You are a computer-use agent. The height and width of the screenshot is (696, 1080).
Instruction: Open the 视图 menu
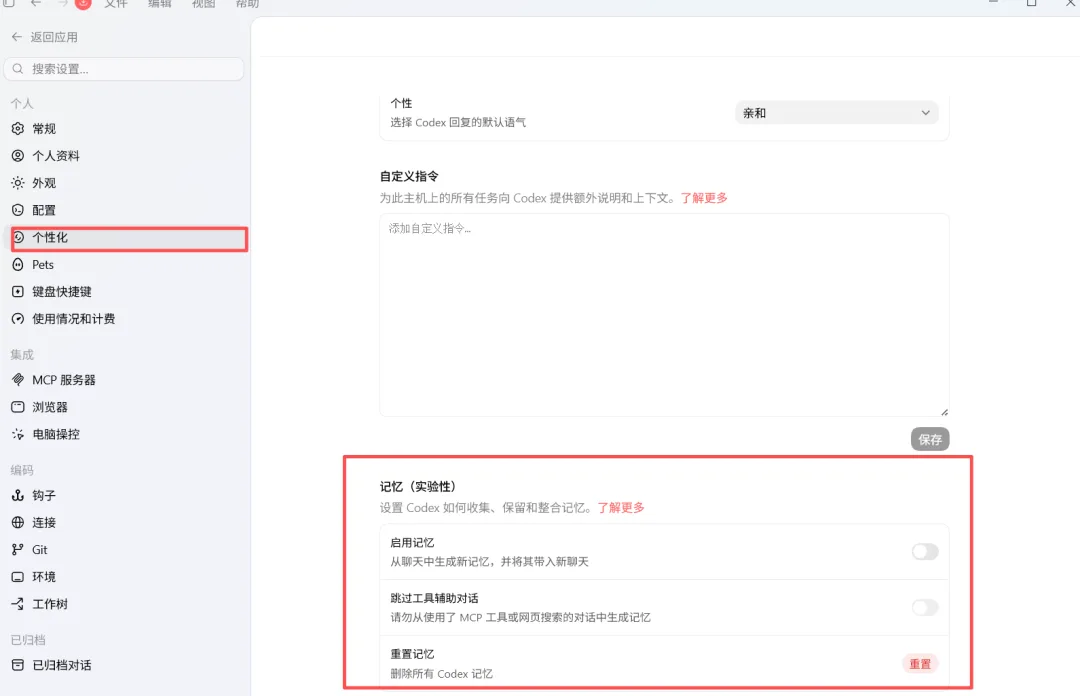(203, 3)
